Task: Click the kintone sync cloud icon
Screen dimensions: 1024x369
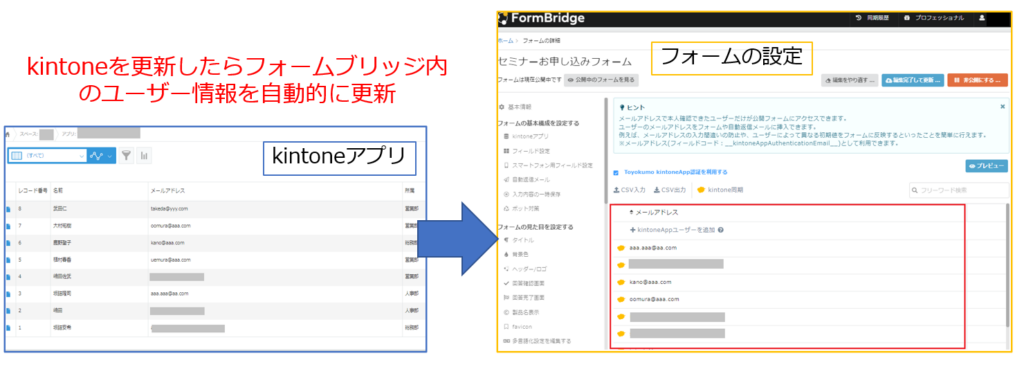Action: [701, 190]
